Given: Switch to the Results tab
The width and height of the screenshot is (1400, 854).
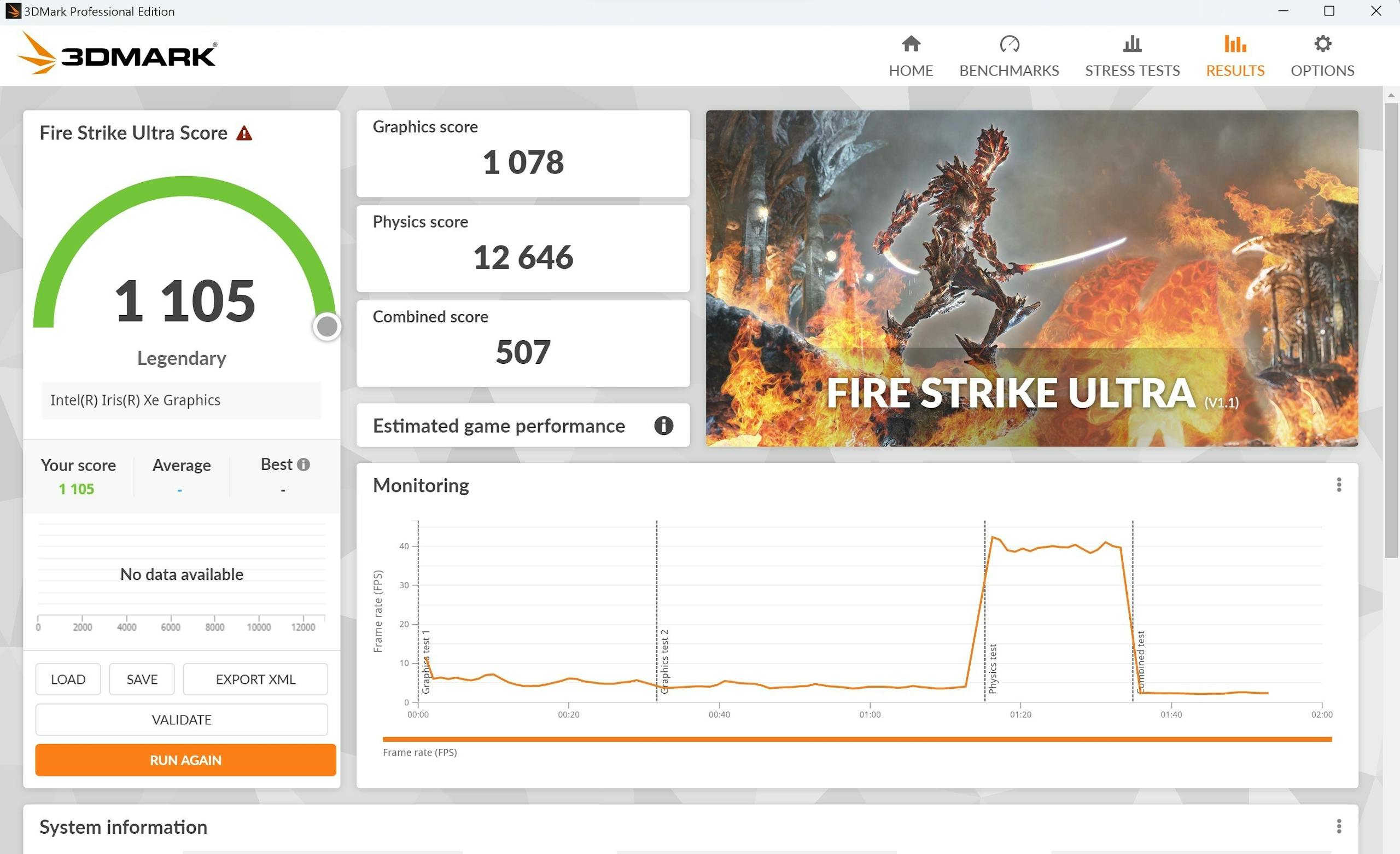Looking at the screenshot, I should (1235, 71).
